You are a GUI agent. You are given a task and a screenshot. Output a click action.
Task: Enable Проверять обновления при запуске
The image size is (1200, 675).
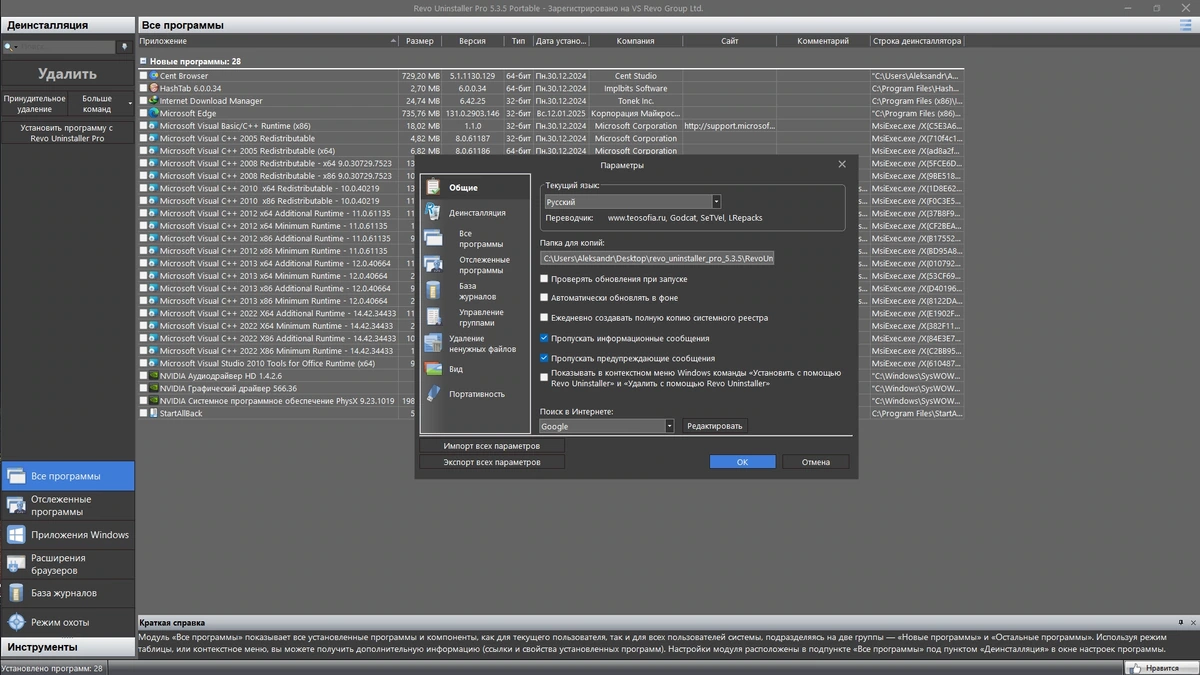tap(544, 279)
